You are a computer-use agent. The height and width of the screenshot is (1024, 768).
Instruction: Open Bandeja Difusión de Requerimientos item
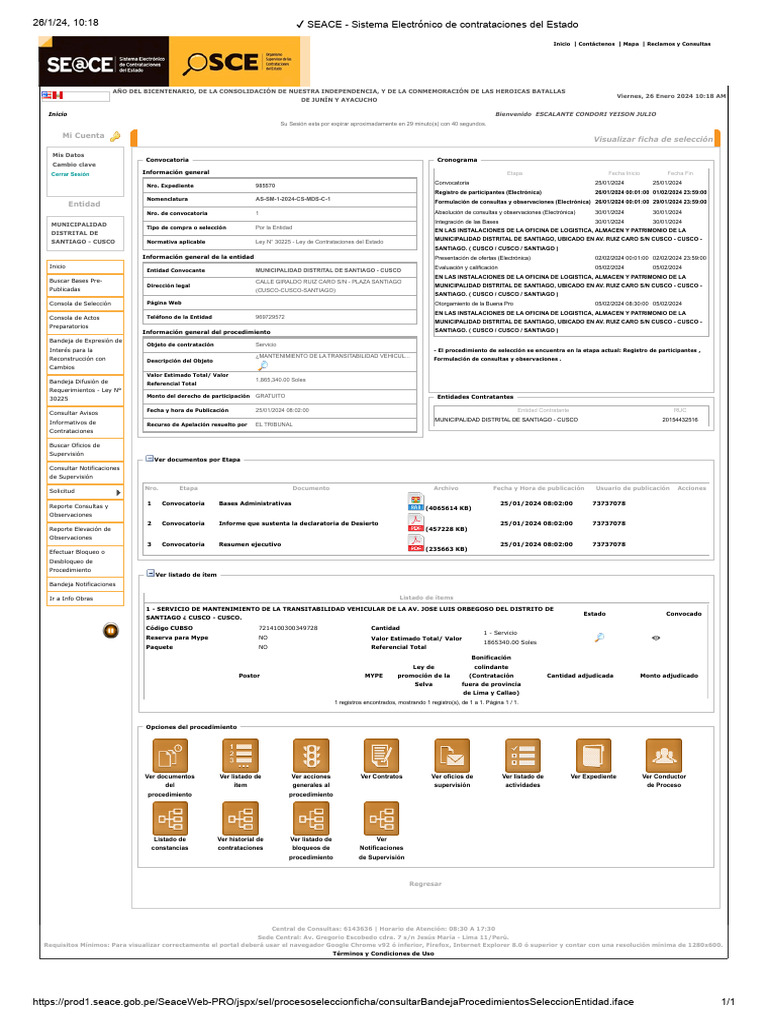pos(85,390)
